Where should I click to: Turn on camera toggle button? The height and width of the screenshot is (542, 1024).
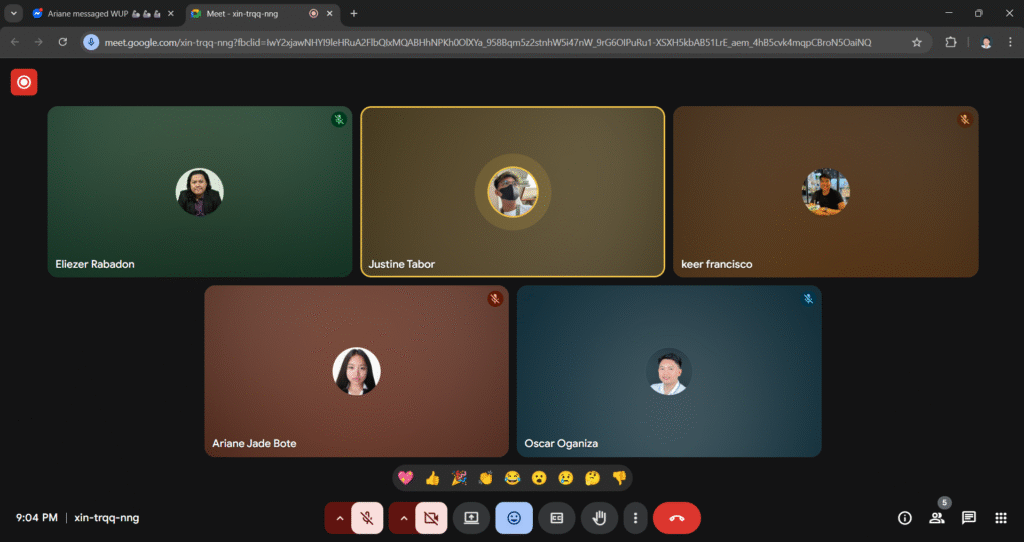(x=431, y=518)
